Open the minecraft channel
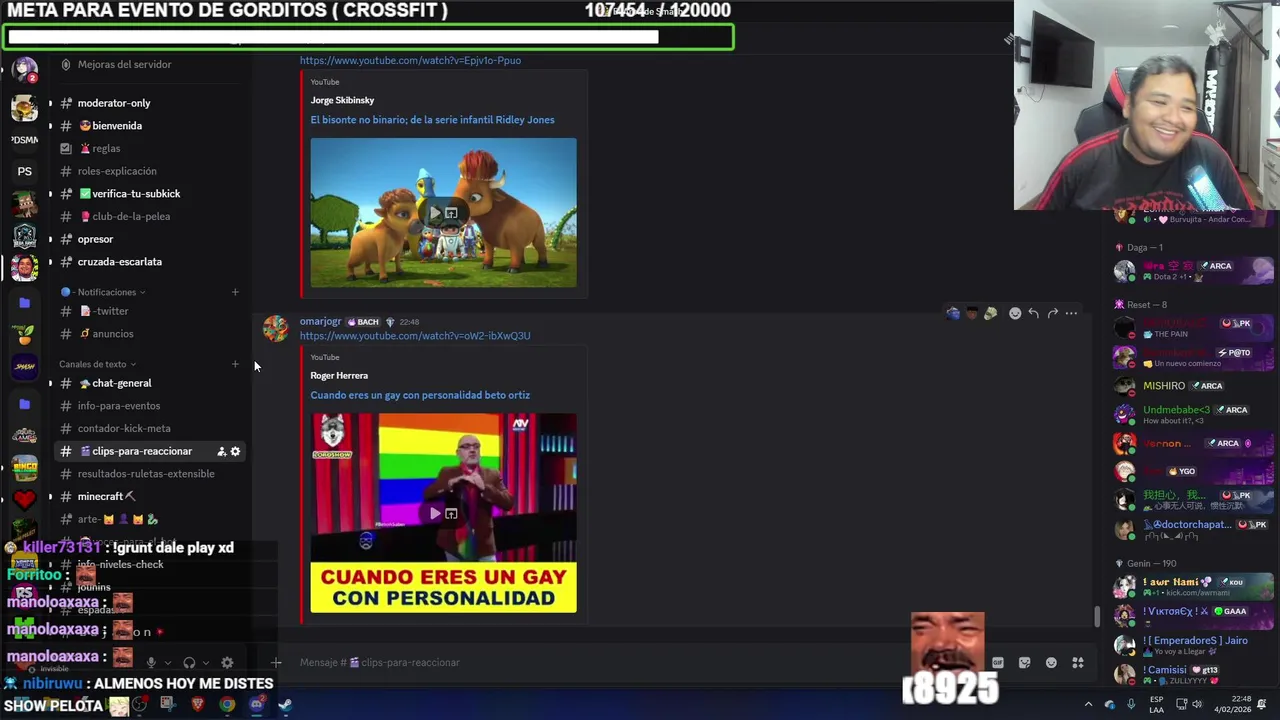Viewport: 1280px width, 720px height. tap(106, 496)
